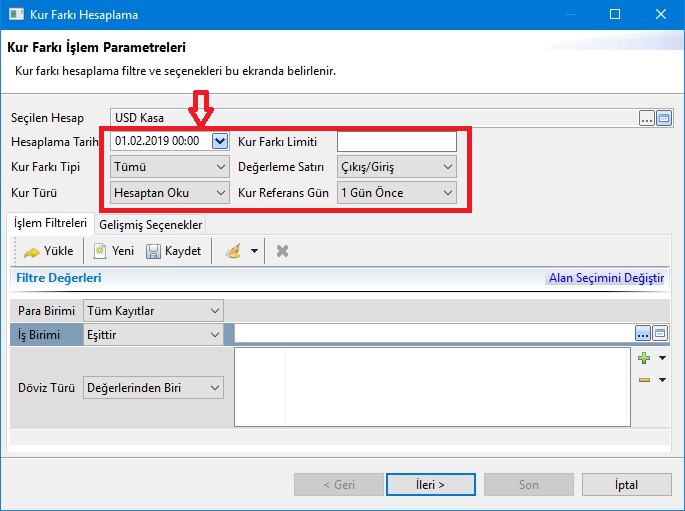Switch to Gelişmiş Seçenekler tab
Screen dimensions: 685x511
pyautogui.click(x=151, y=225)
